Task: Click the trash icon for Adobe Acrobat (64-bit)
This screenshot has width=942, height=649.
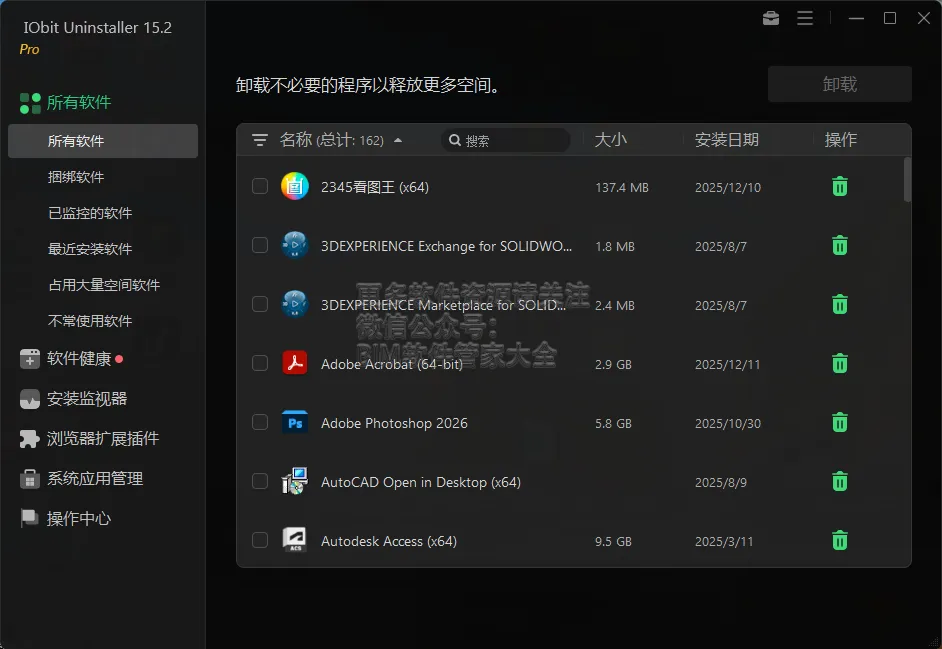Action: point(840,364)
